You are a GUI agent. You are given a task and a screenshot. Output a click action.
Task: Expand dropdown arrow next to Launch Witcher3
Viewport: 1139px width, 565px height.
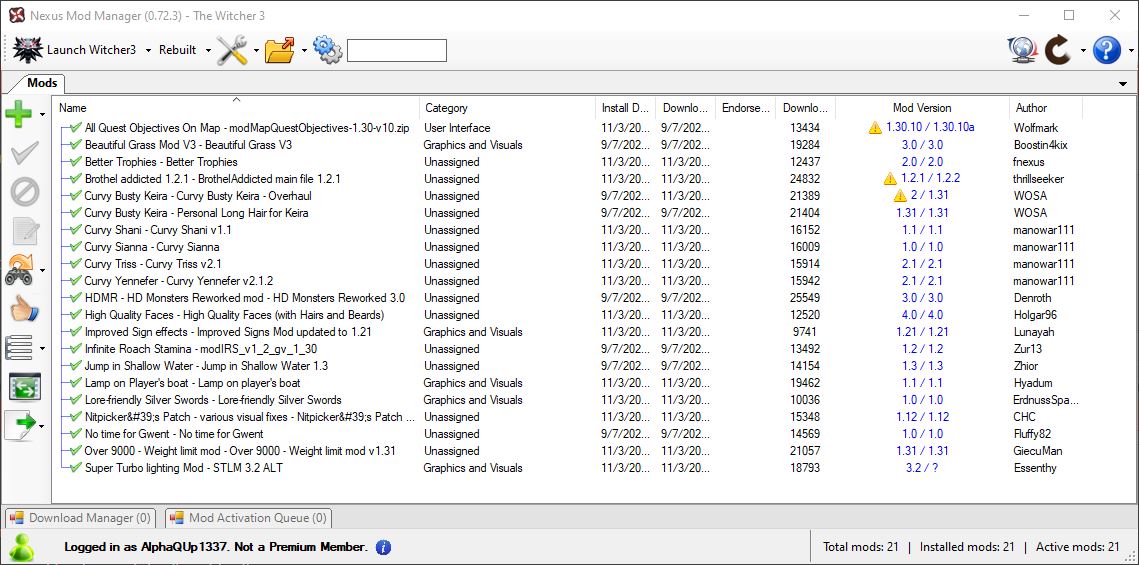[148, 50]
